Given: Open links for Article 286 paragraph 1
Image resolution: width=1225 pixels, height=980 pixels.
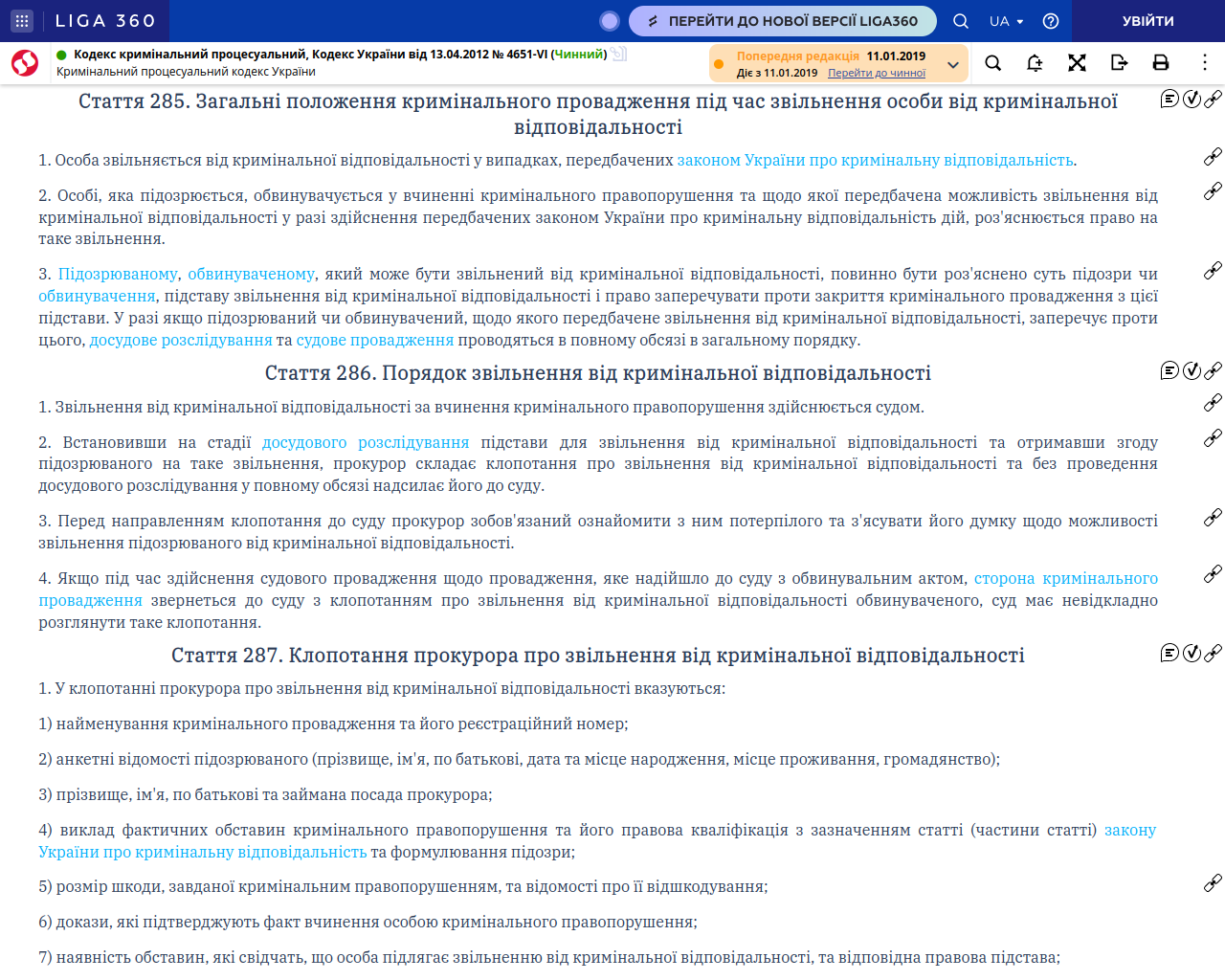Looking at the screenshot, I should [1213, 402].
